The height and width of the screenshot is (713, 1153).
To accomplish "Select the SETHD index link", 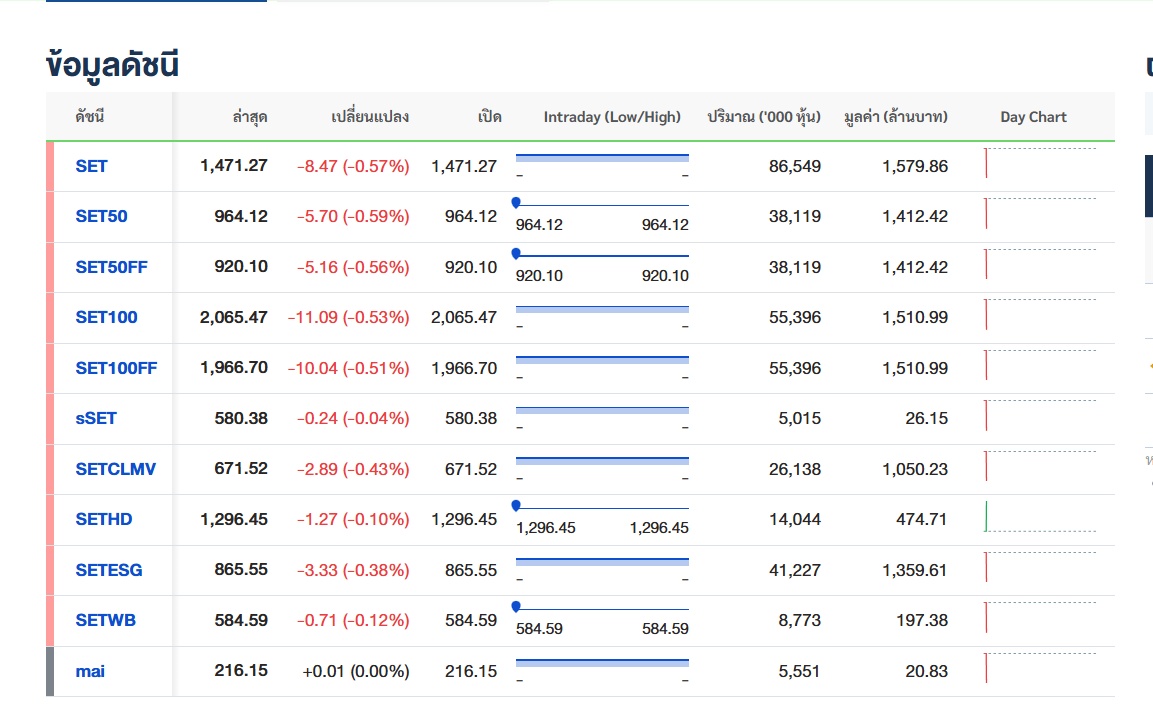I will pyautogui.click(x=104, y=519).
